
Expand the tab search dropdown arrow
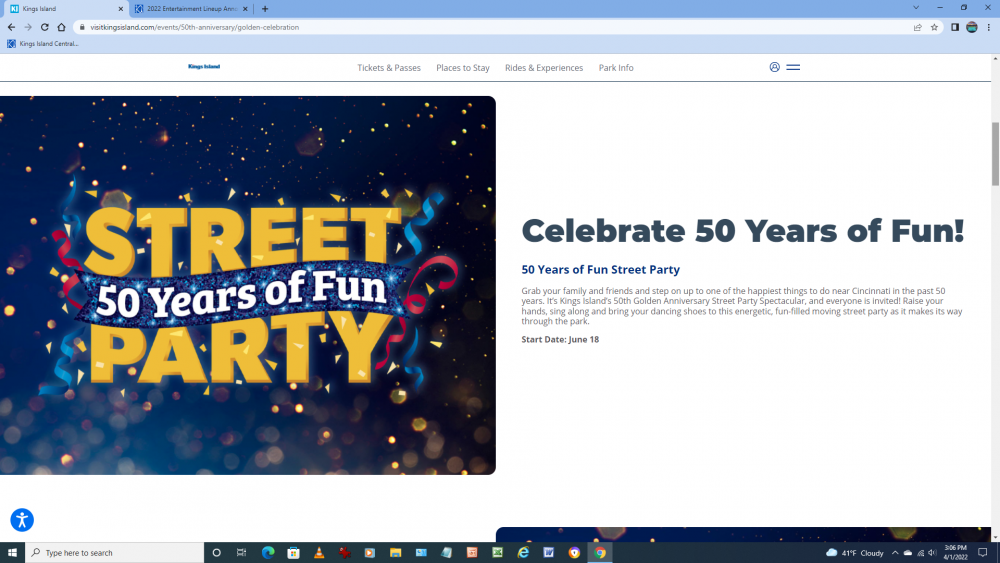tap(915, 8)
